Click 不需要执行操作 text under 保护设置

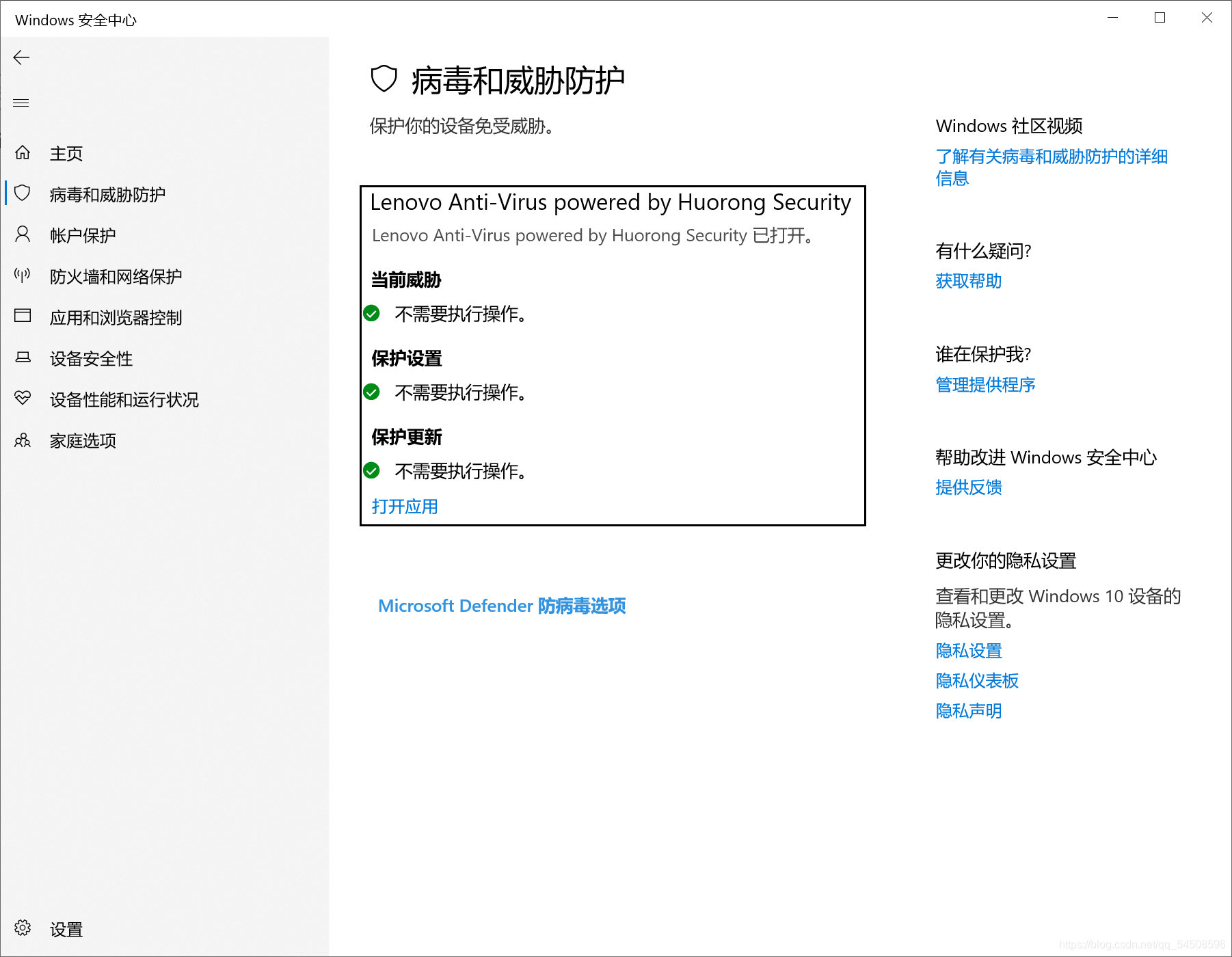point(460,393)
